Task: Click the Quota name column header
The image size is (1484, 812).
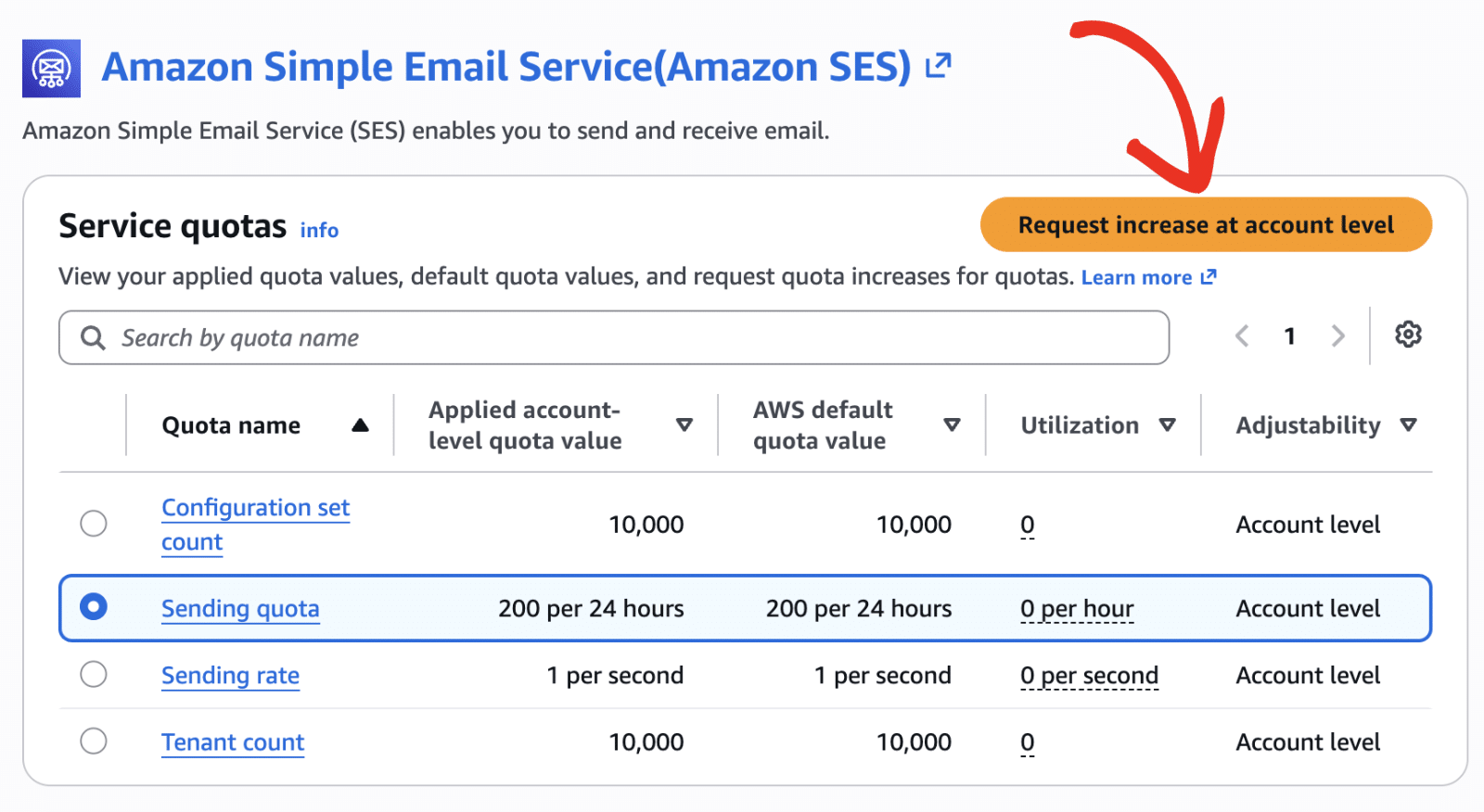Action: (x=231, y=425)
